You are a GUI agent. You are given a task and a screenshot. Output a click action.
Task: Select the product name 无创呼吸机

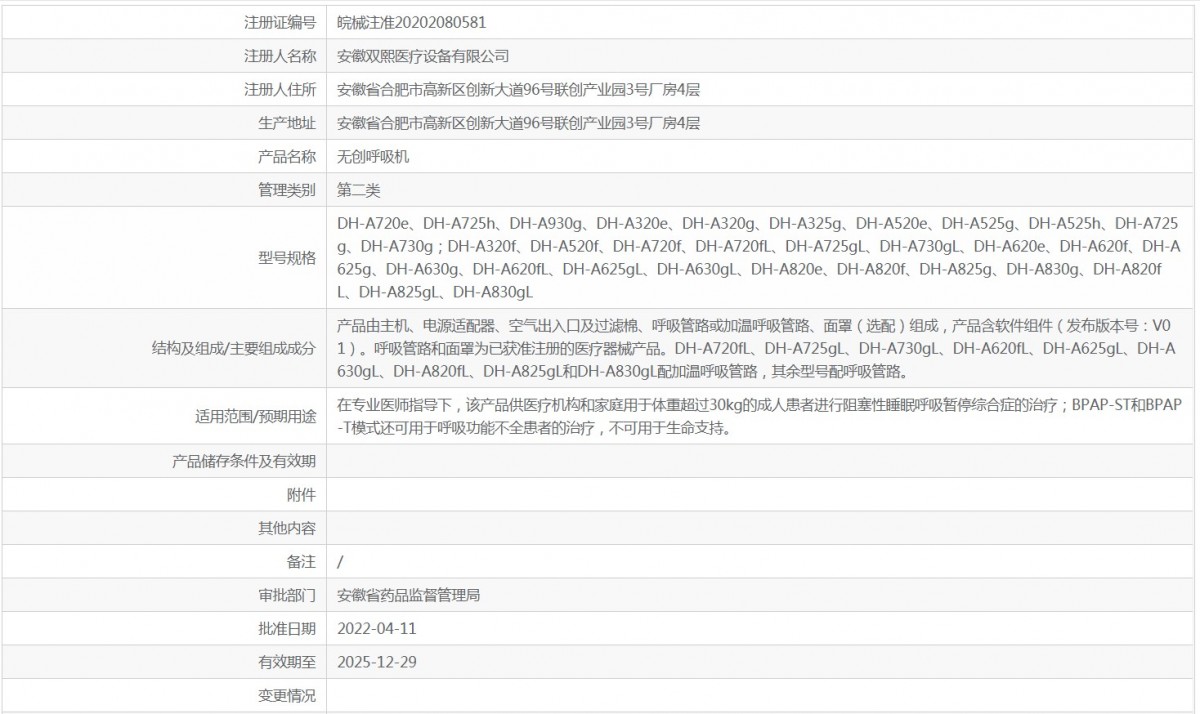373,156
